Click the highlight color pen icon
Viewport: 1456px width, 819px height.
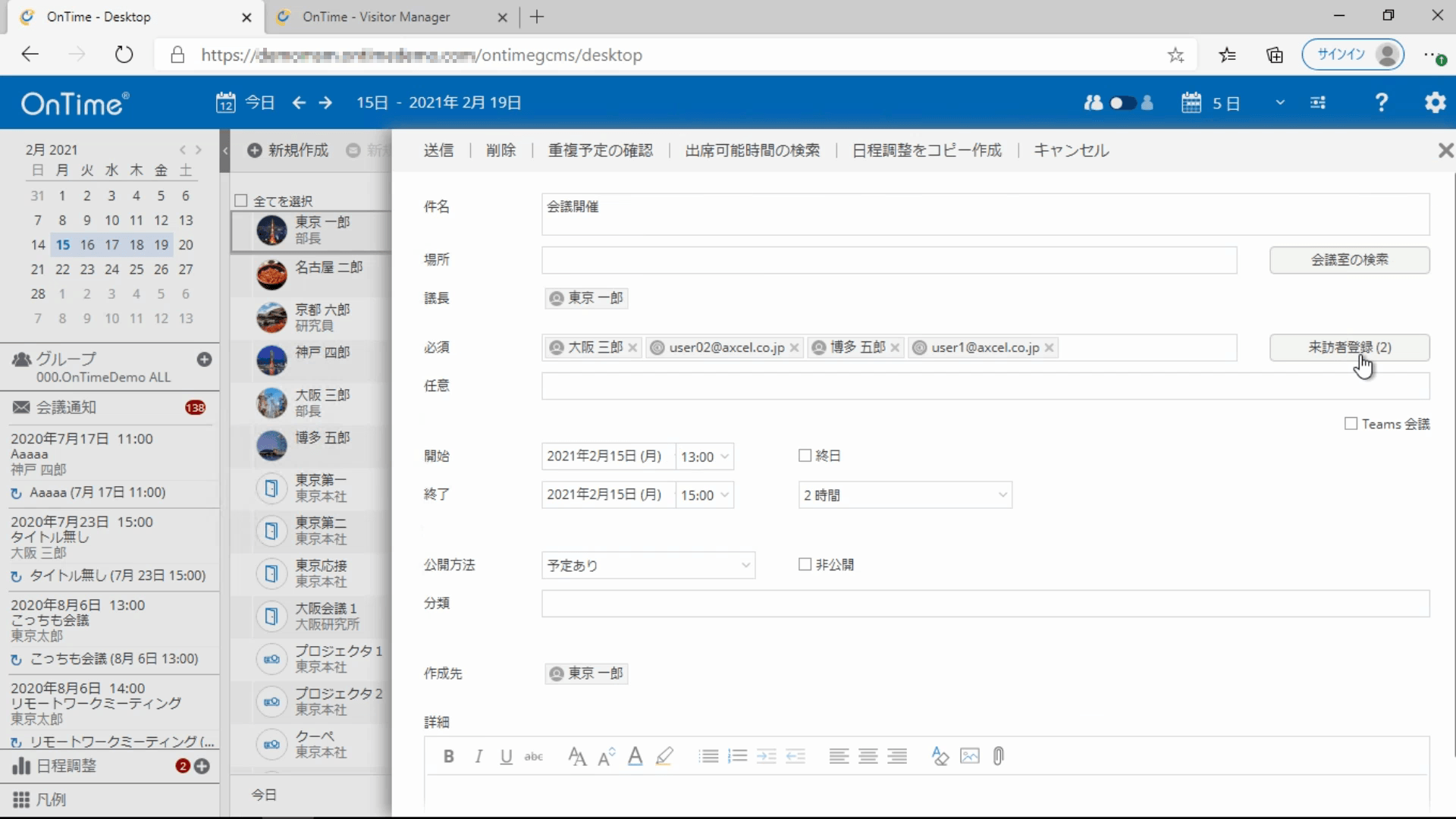pos(664,756)
